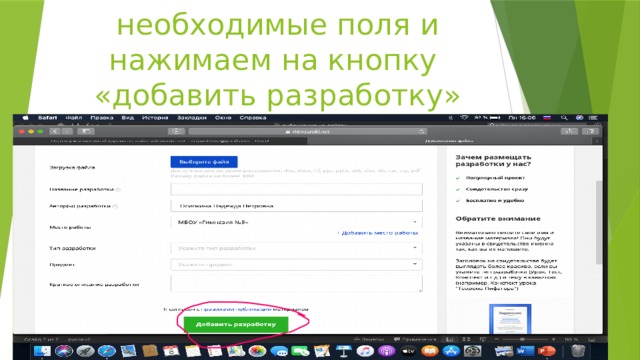The width and height of the screenshot is (640, 360).
Task: Open the Apple menu
Action: coord(25,118)
